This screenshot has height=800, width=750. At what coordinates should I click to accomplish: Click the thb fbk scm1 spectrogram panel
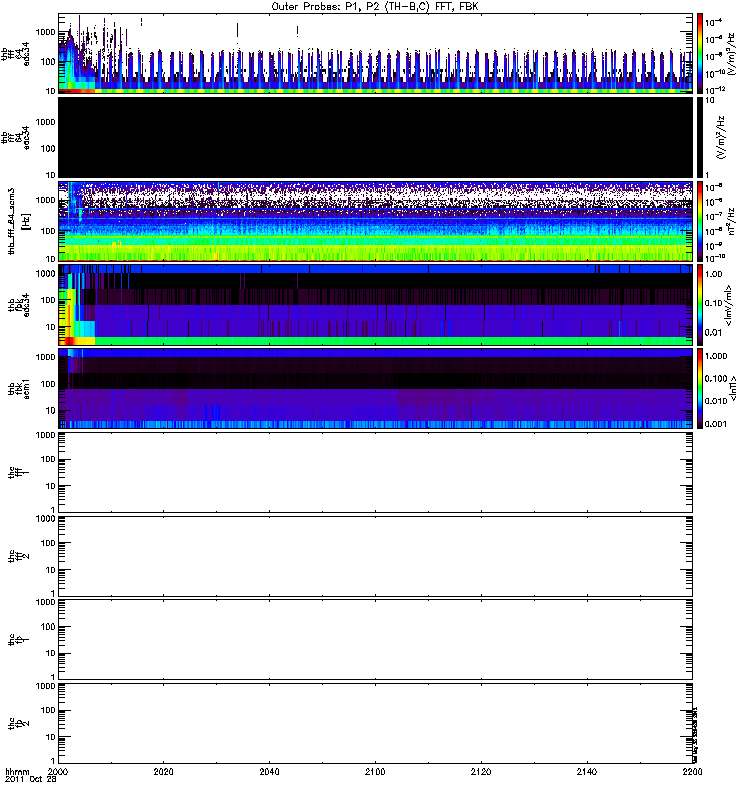[375, 387]
